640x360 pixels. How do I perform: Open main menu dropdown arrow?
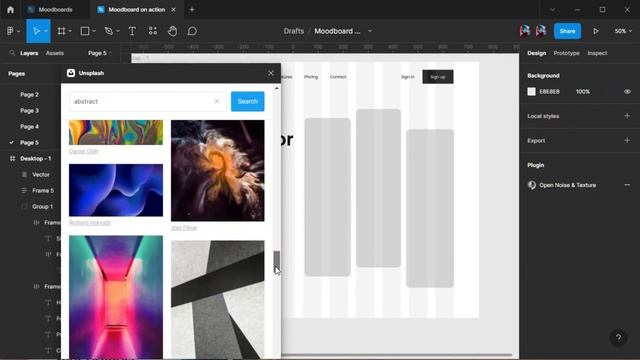point(18,31)
